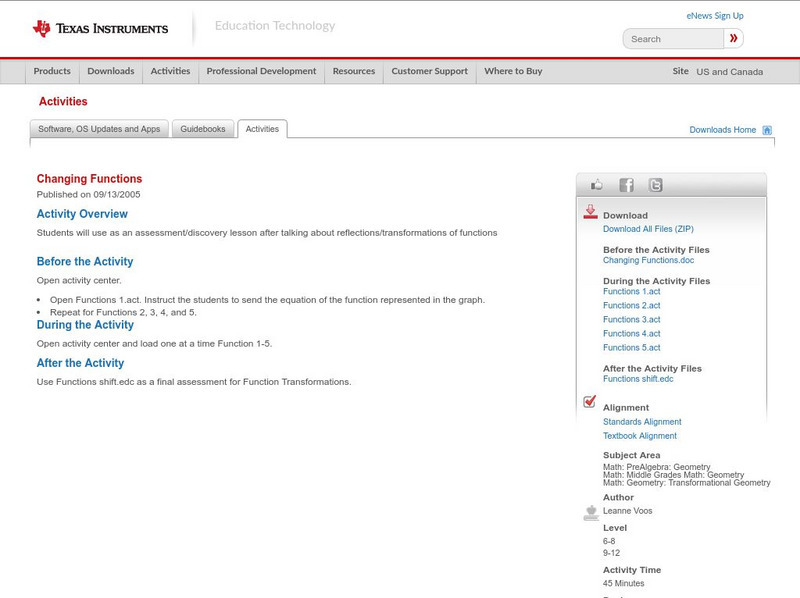The height and width of the screenshot is (598, 800).
Task: Click the red double-arrow search submit button
Action: [x=733, y=37]
